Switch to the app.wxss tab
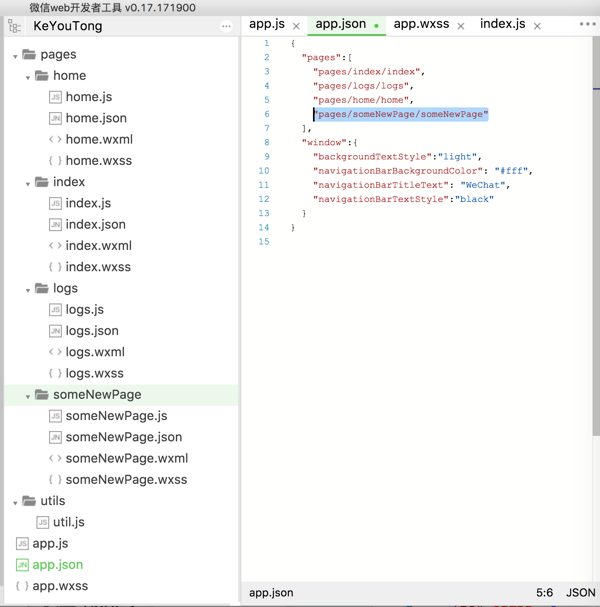 pyautogui.click(x=421, y=24)
